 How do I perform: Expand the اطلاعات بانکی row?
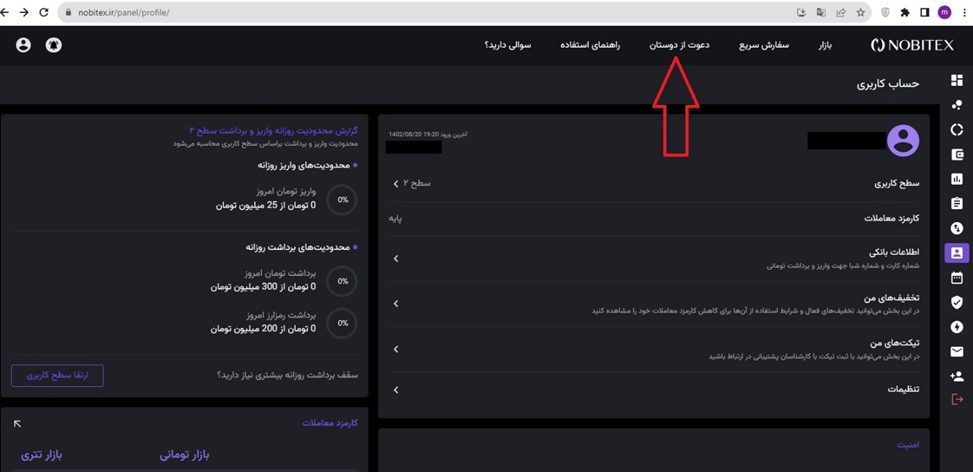(x=655, y=258)
